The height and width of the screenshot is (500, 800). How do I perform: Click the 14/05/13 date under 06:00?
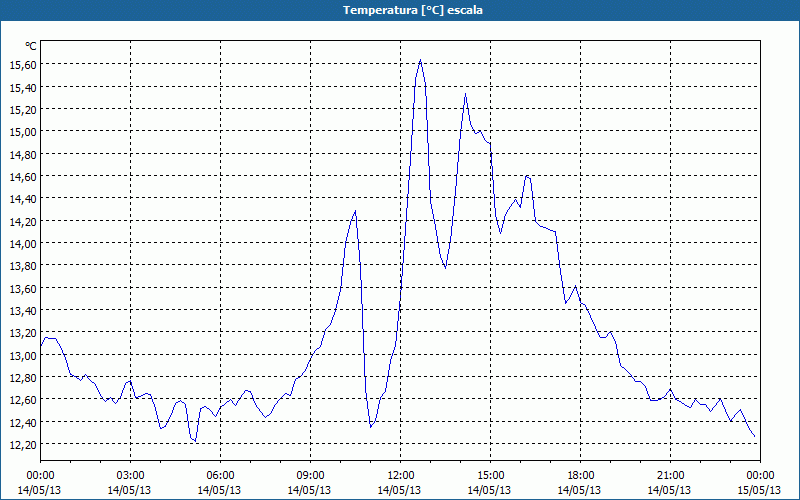click(x=219, y=490)
